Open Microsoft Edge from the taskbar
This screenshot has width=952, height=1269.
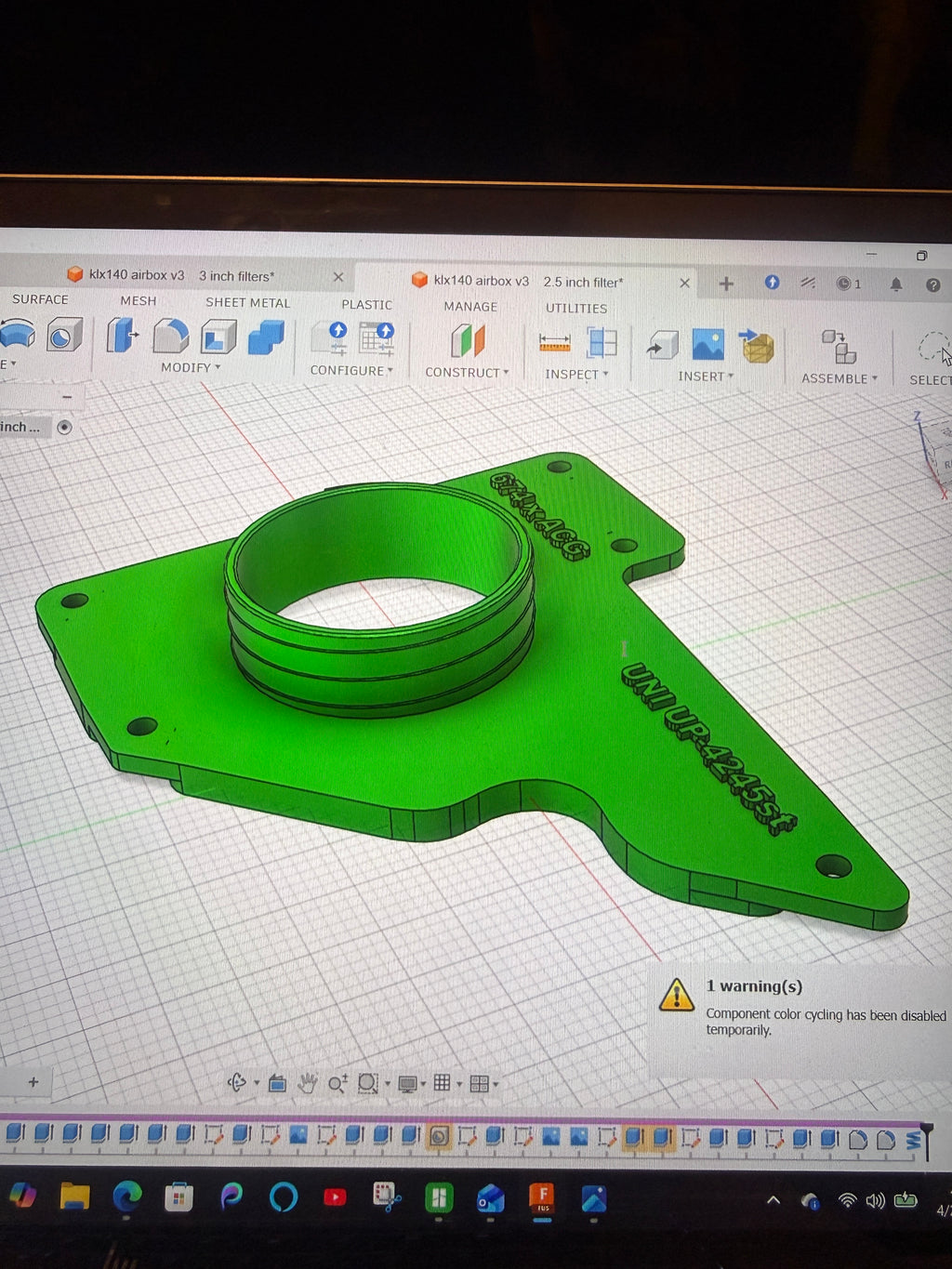point(127,1197)
